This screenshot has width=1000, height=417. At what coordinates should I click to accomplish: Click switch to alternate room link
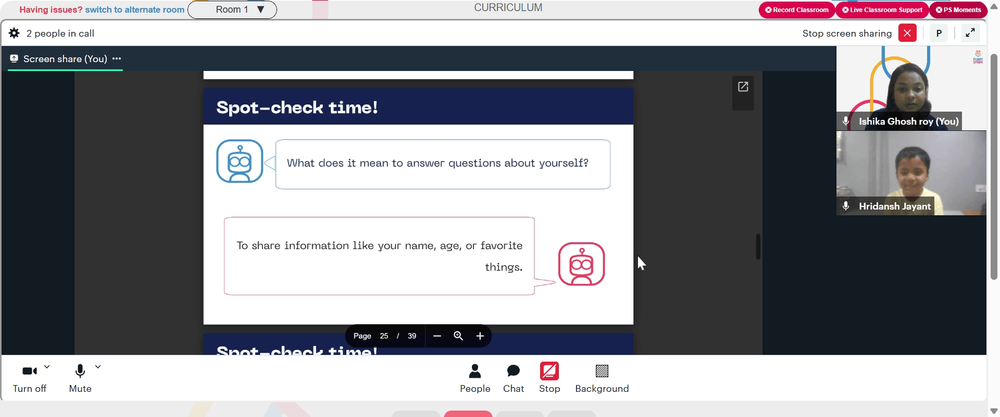click(135, 10)
